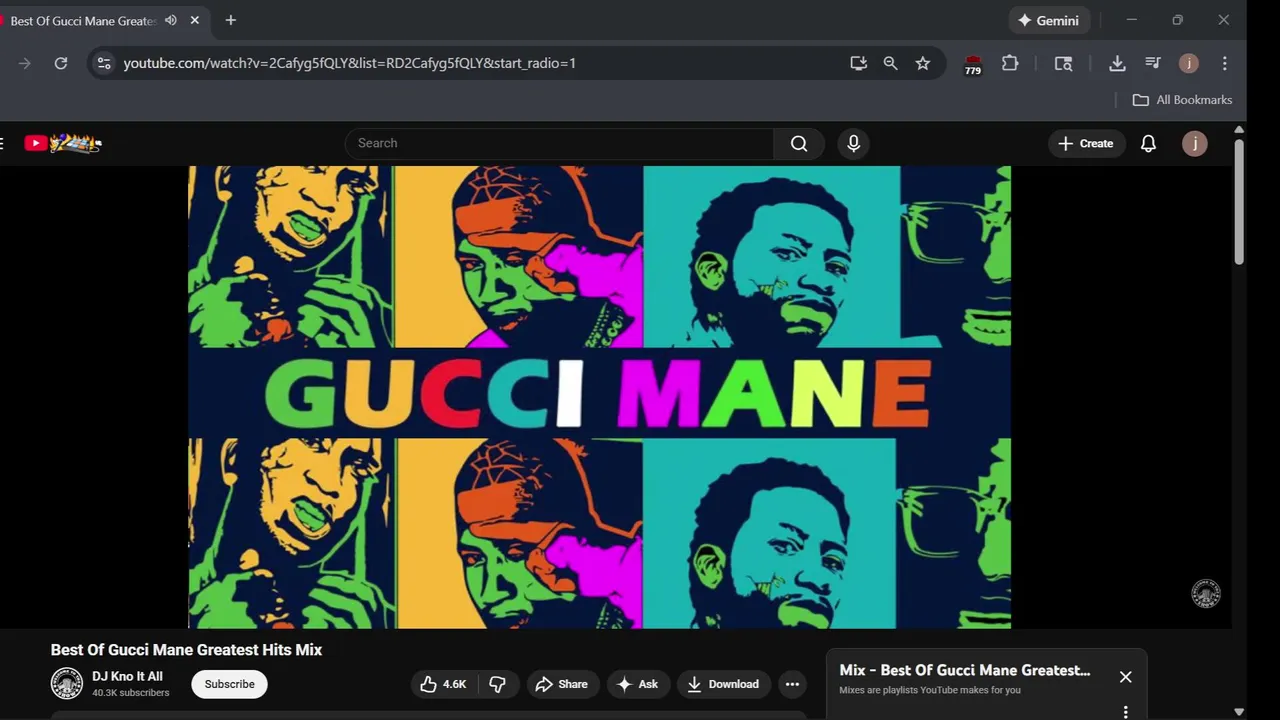Click page vertical scrollbar thumb
Viewport: 1280px width, 720px height.
tap(1239, 202)
